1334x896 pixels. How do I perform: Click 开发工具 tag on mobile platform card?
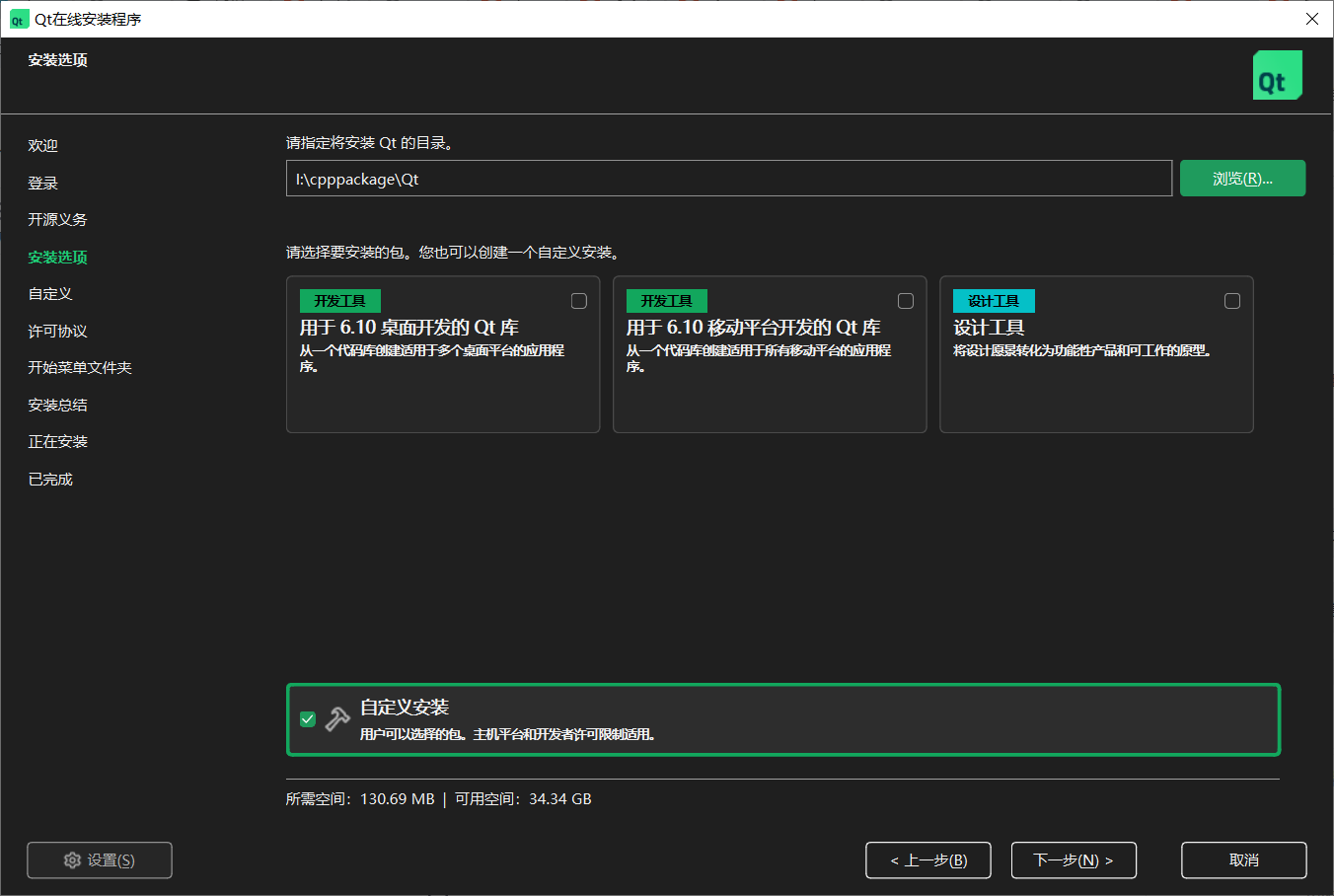667,301
